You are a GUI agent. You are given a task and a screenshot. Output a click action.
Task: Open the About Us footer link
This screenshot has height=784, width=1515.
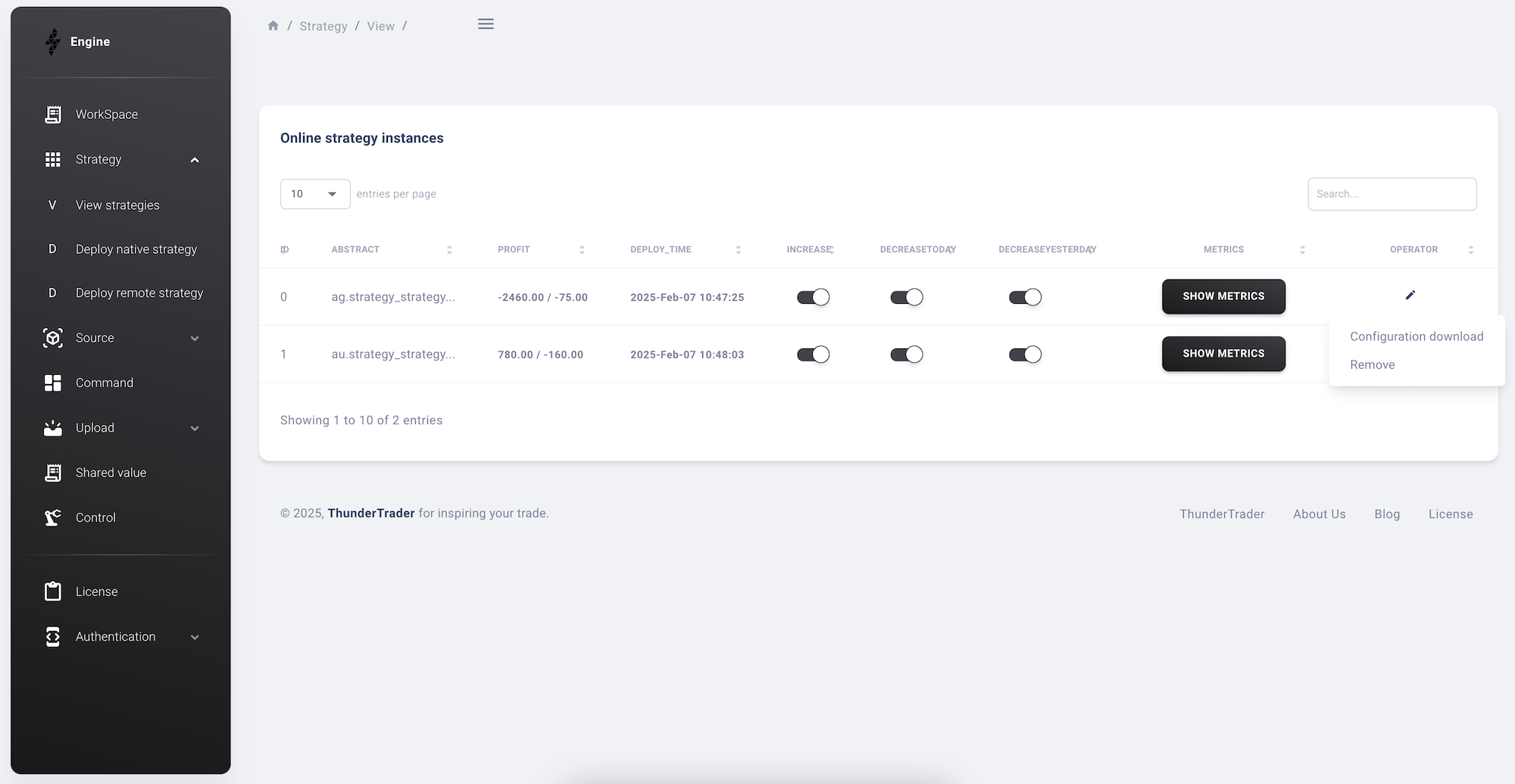[1319, 514]
